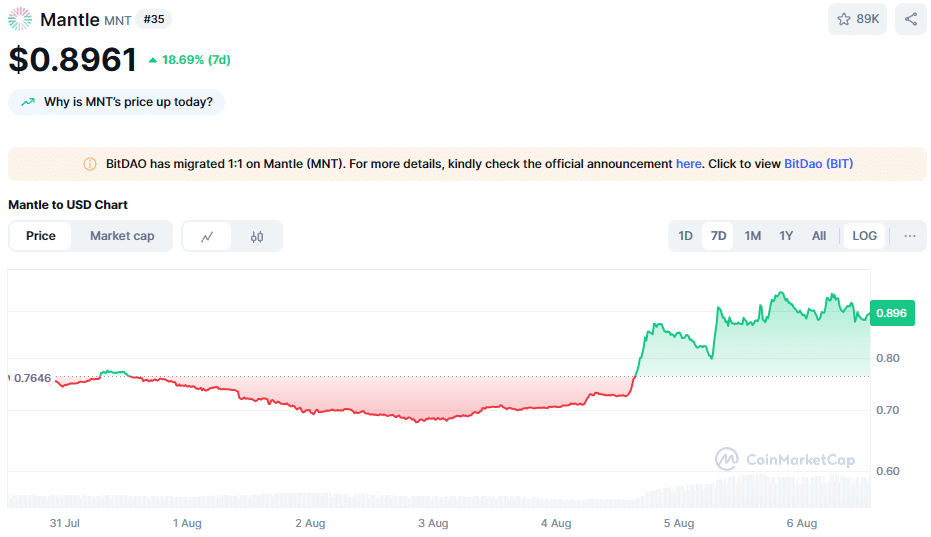Image resolution: width=931 pixels, height=537 pixels.
Task: Select the Price tab
Action: point(40,236)
